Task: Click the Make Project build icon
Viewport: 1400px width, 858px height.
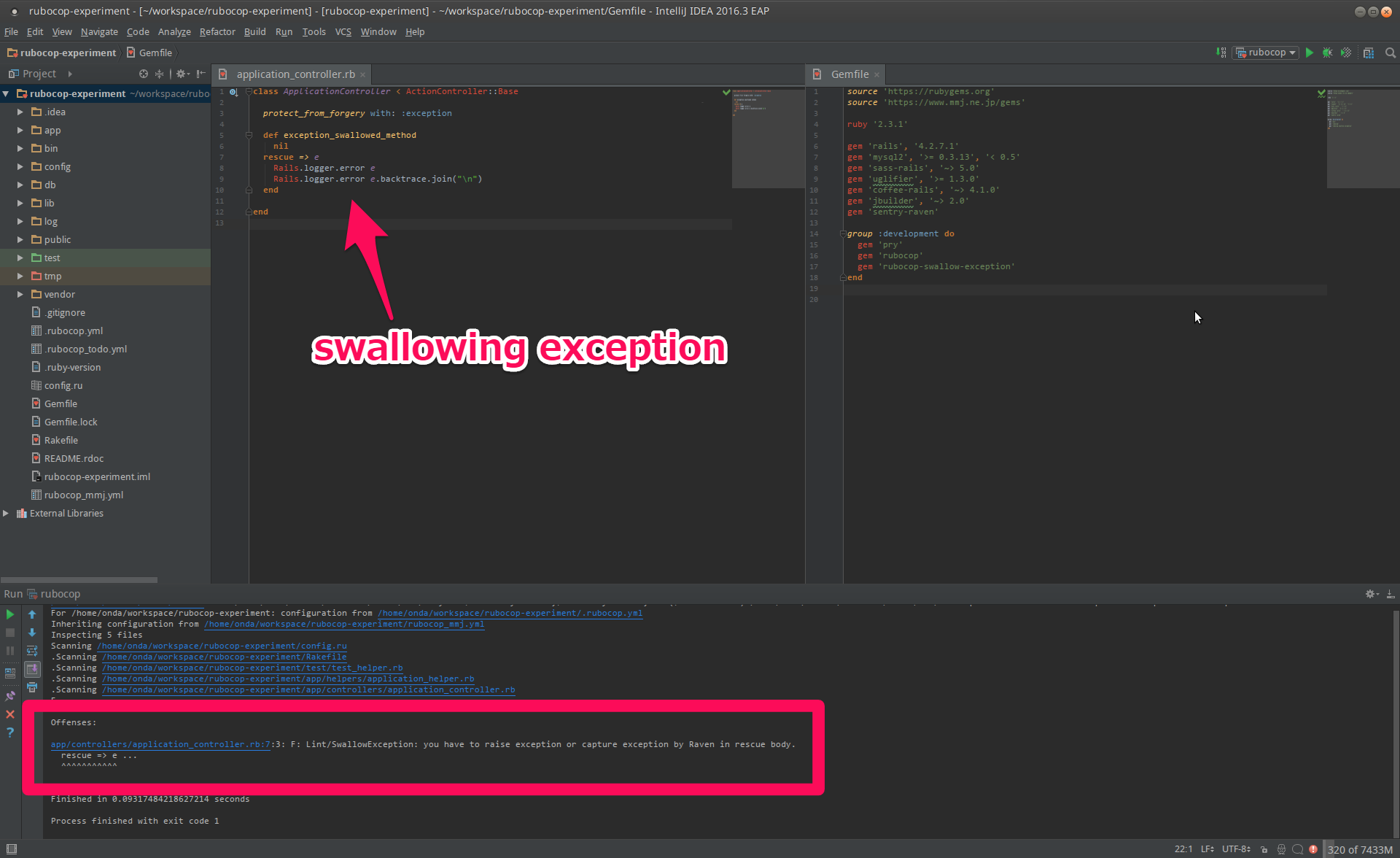Action: [1221, 53]
